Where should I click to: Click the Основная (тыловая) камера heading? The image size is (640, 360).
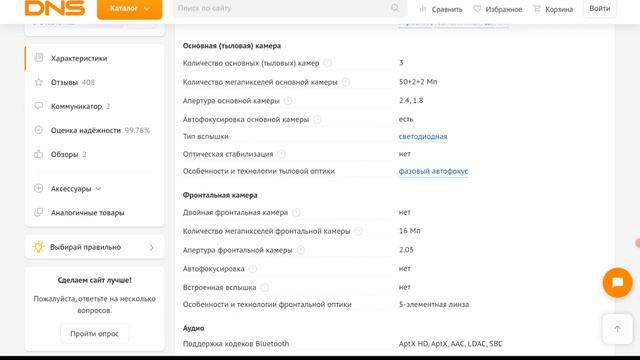(x=231, y=46)
